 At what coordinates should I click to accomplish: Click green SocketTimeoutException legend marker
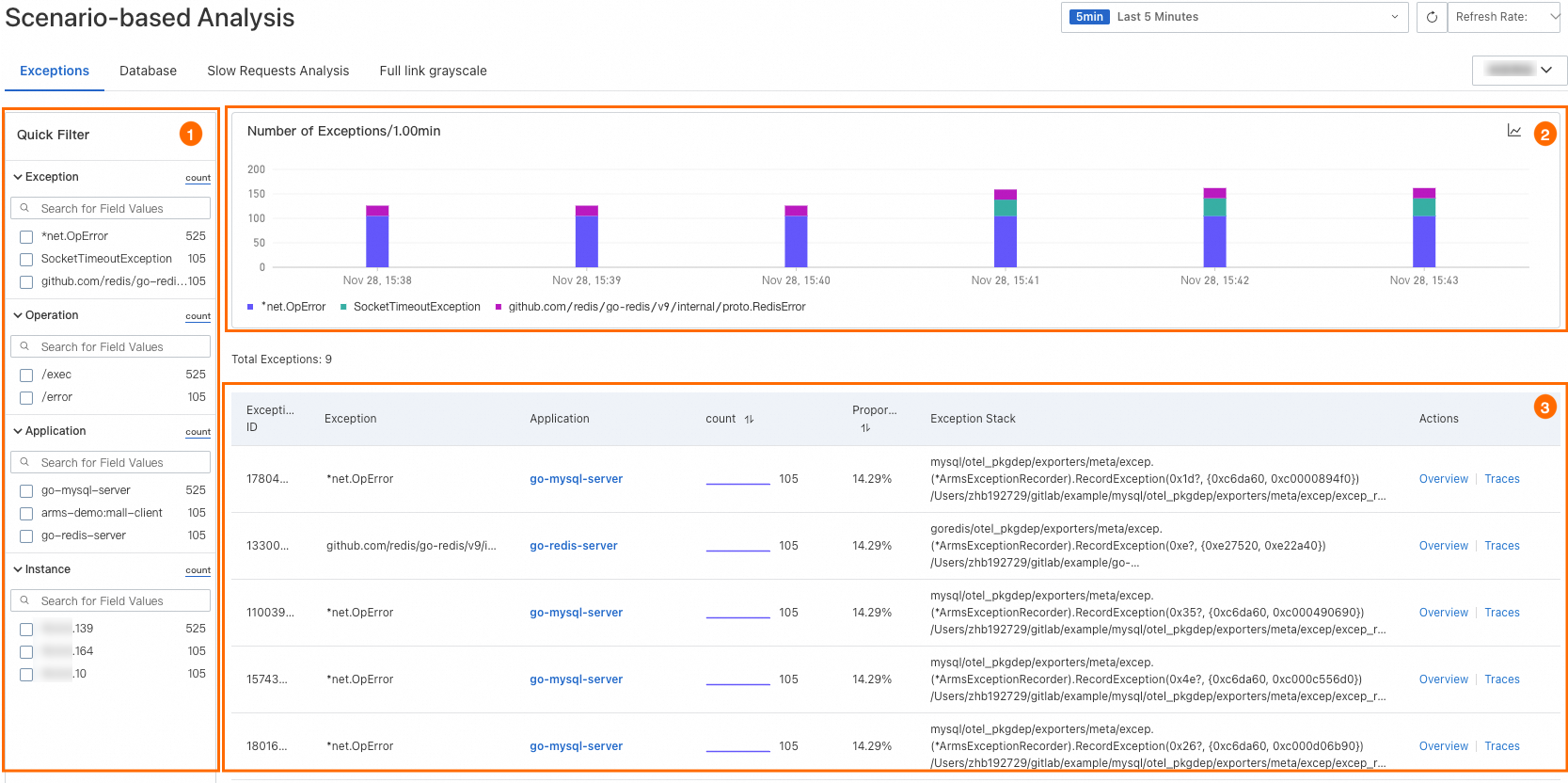(343, 307)
